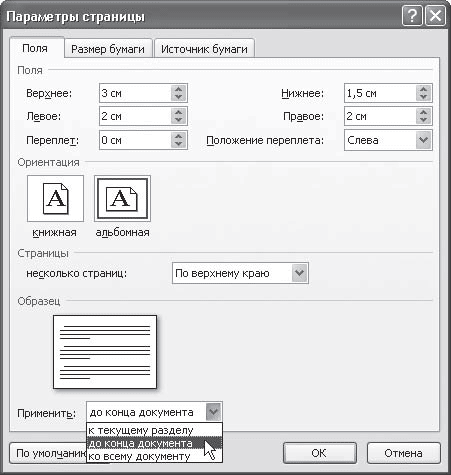The width and height of the screenshot is (451, 475).
Task: Increase the Левое margin value
Action: click(x=179, y=112)
